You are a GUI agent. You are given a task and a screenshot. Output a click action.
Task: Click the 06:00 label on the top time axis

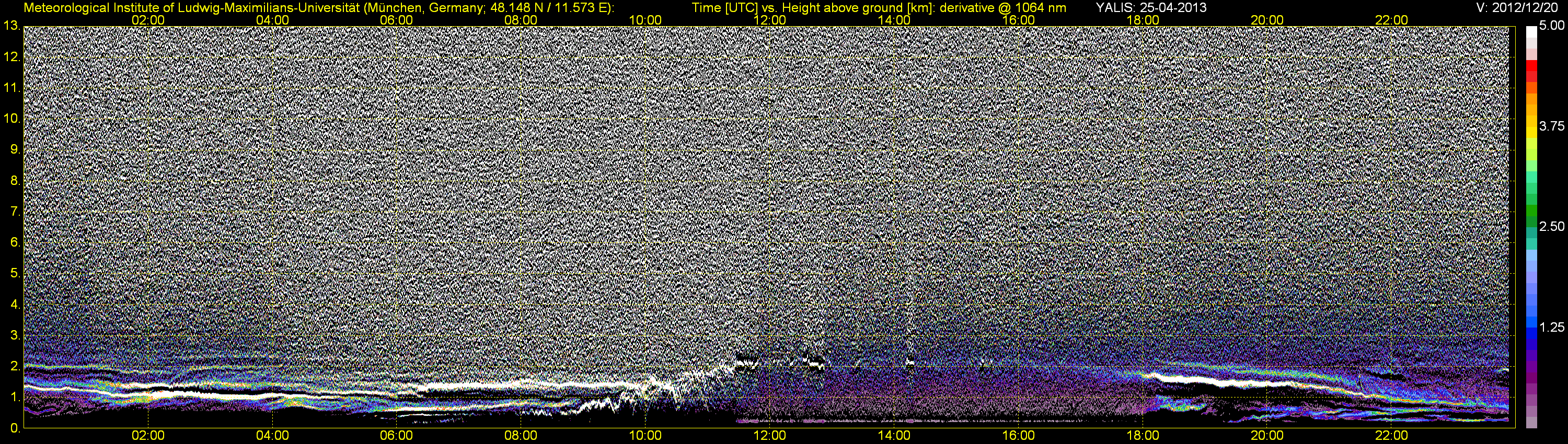pos(397,20)
